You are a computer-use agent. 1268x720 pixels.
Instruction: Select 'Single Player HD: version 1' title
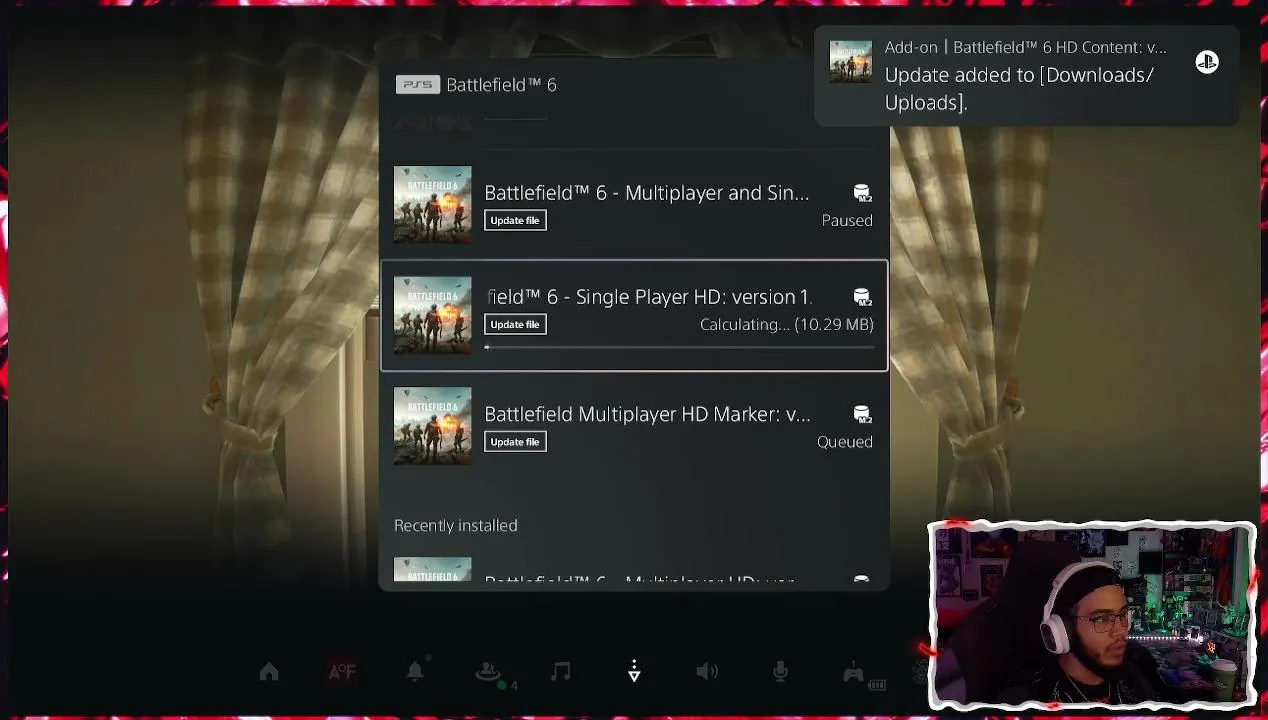point(648,297)
